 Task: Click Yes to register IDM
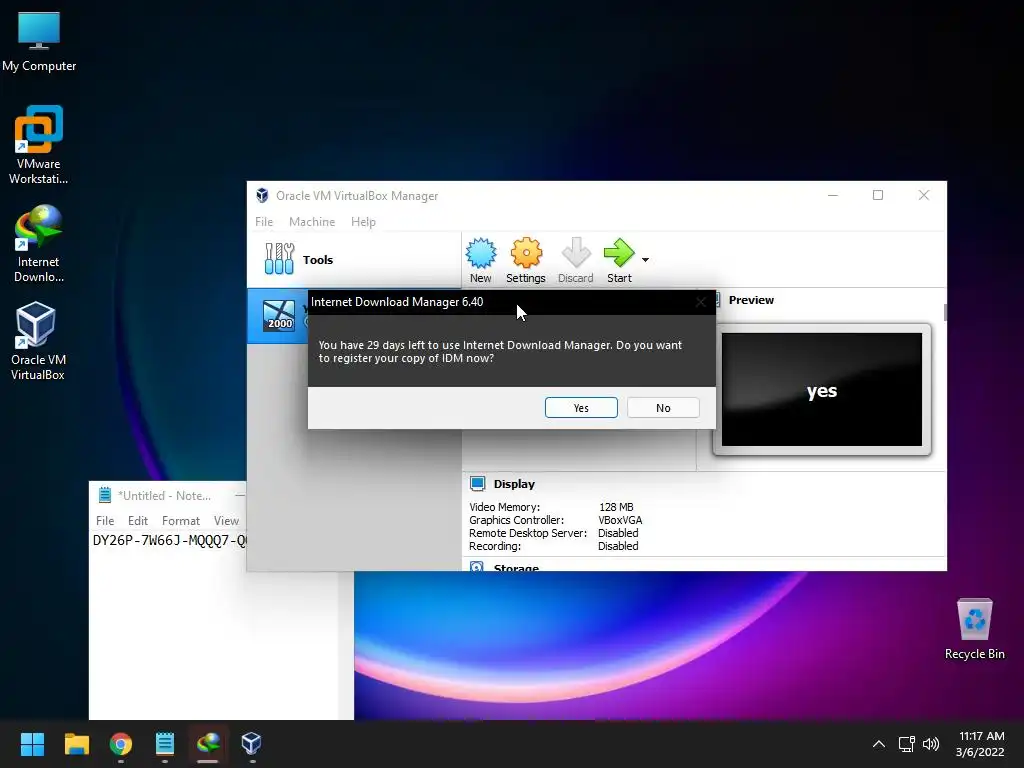tap(581, 408)
